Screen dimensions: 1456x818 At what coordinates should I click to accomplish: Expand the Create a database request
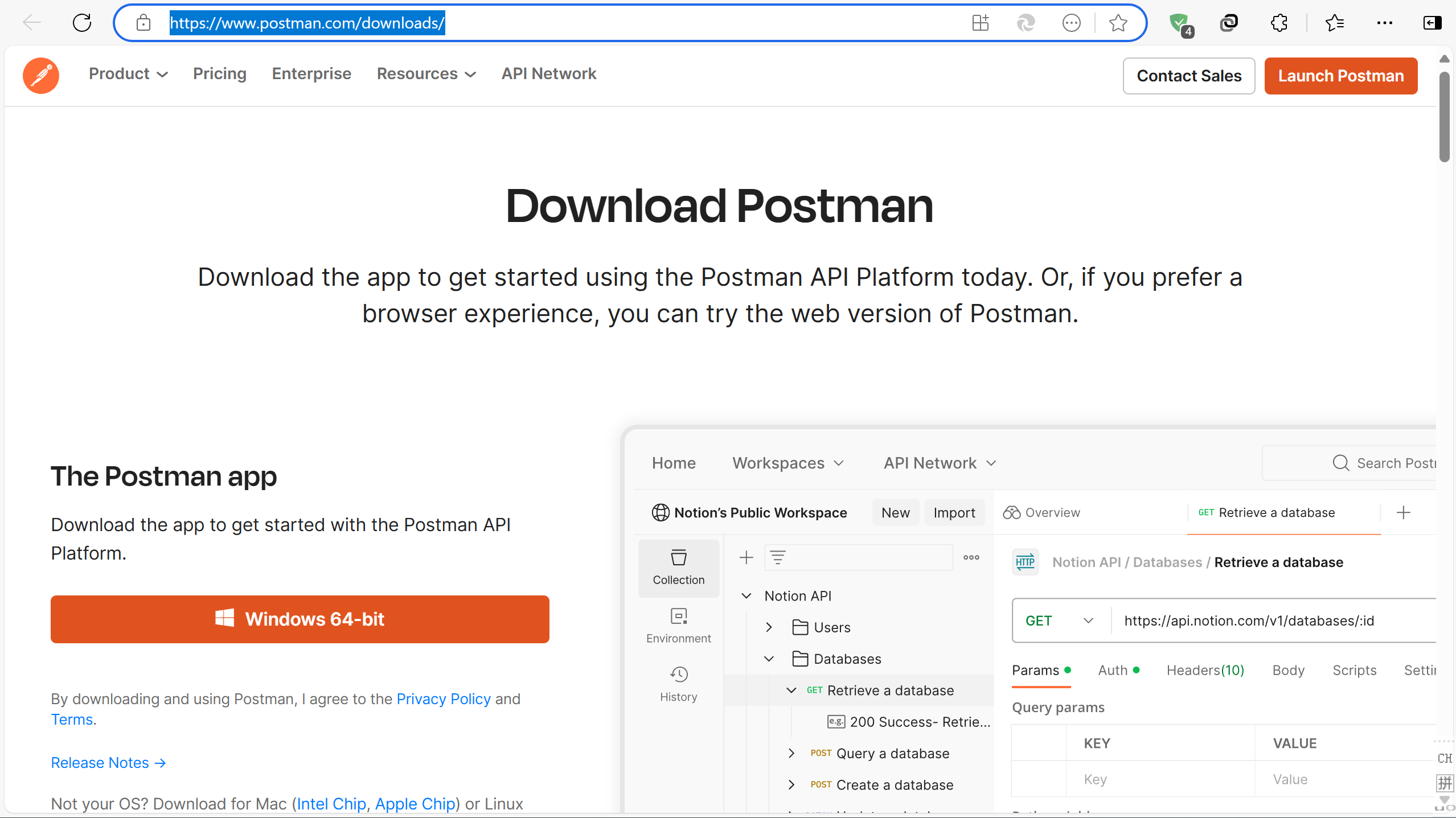(791, 784)
